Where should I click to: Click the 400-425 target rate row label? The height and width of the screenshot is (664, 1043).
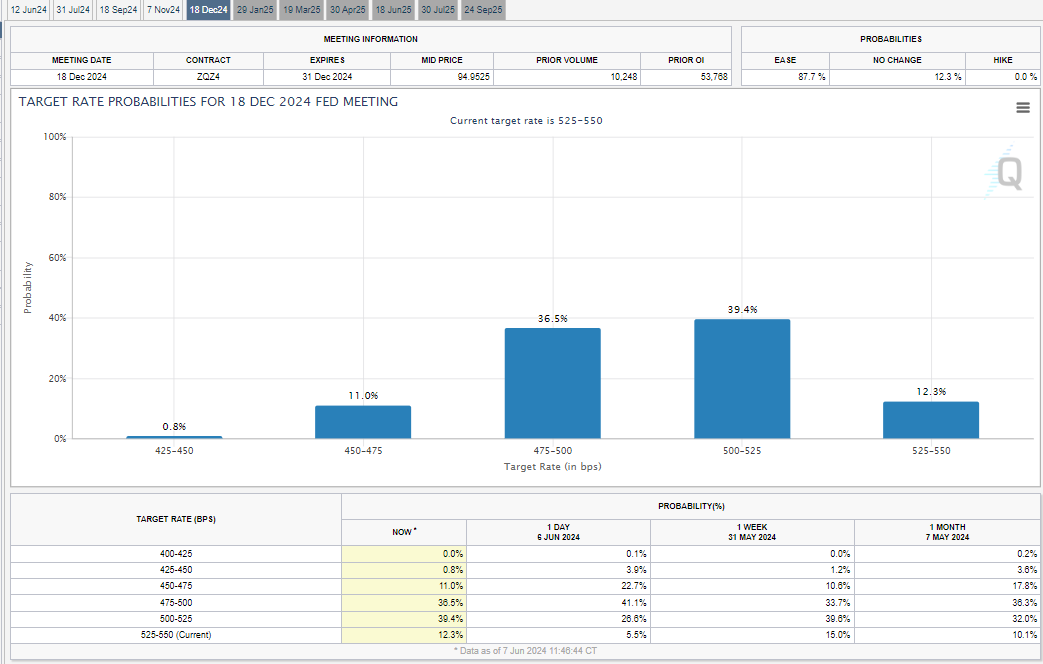[176, 554]
